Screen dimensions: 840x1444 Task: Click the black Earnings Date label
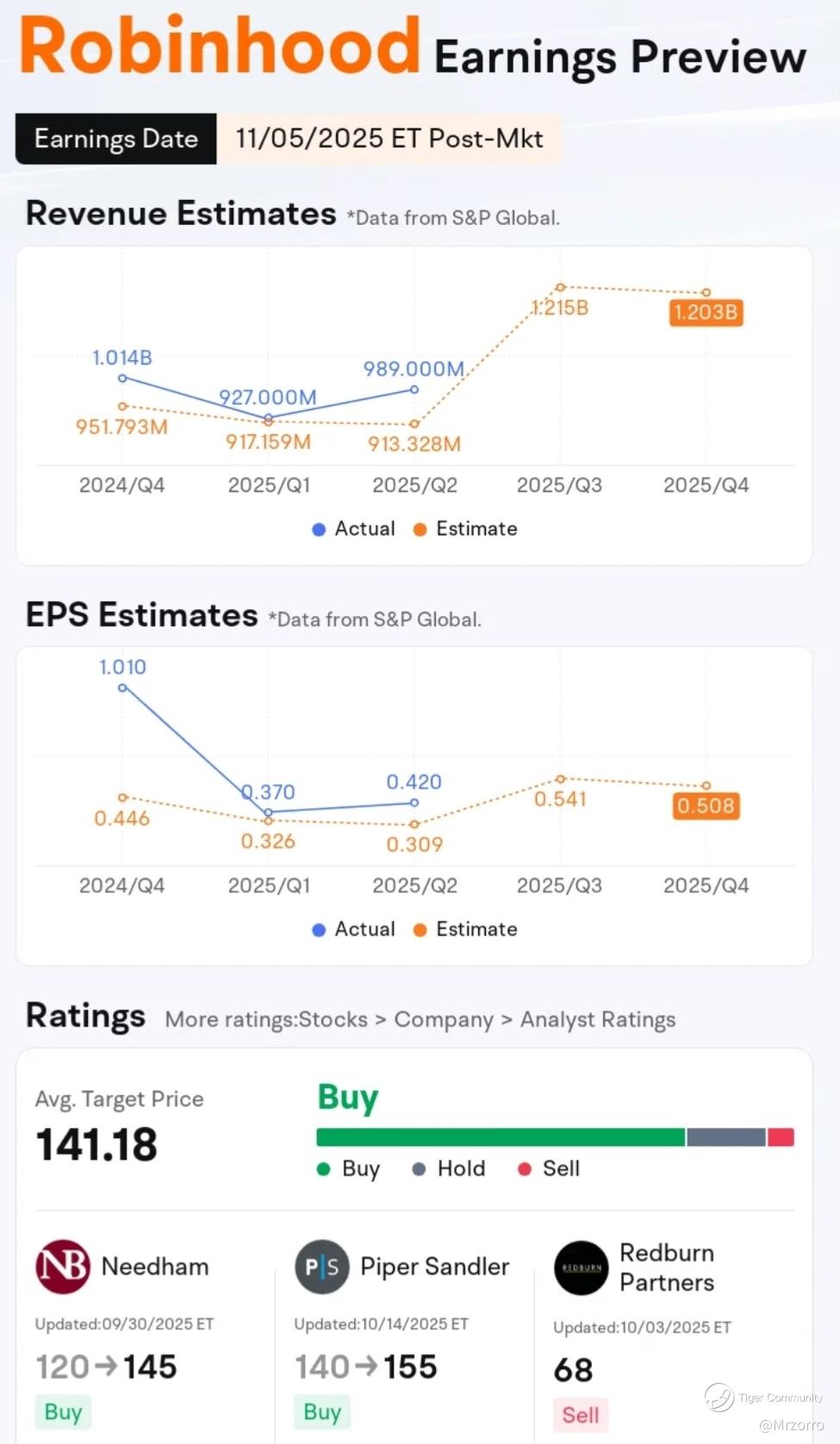coord(116,139)
